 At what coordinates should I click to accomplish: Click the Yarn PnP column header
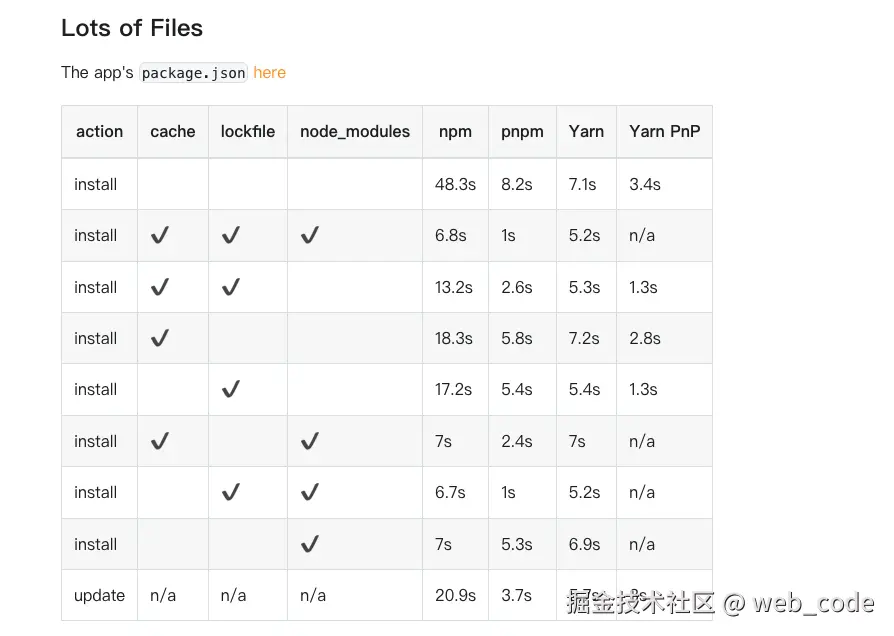[x=664, y=131]
